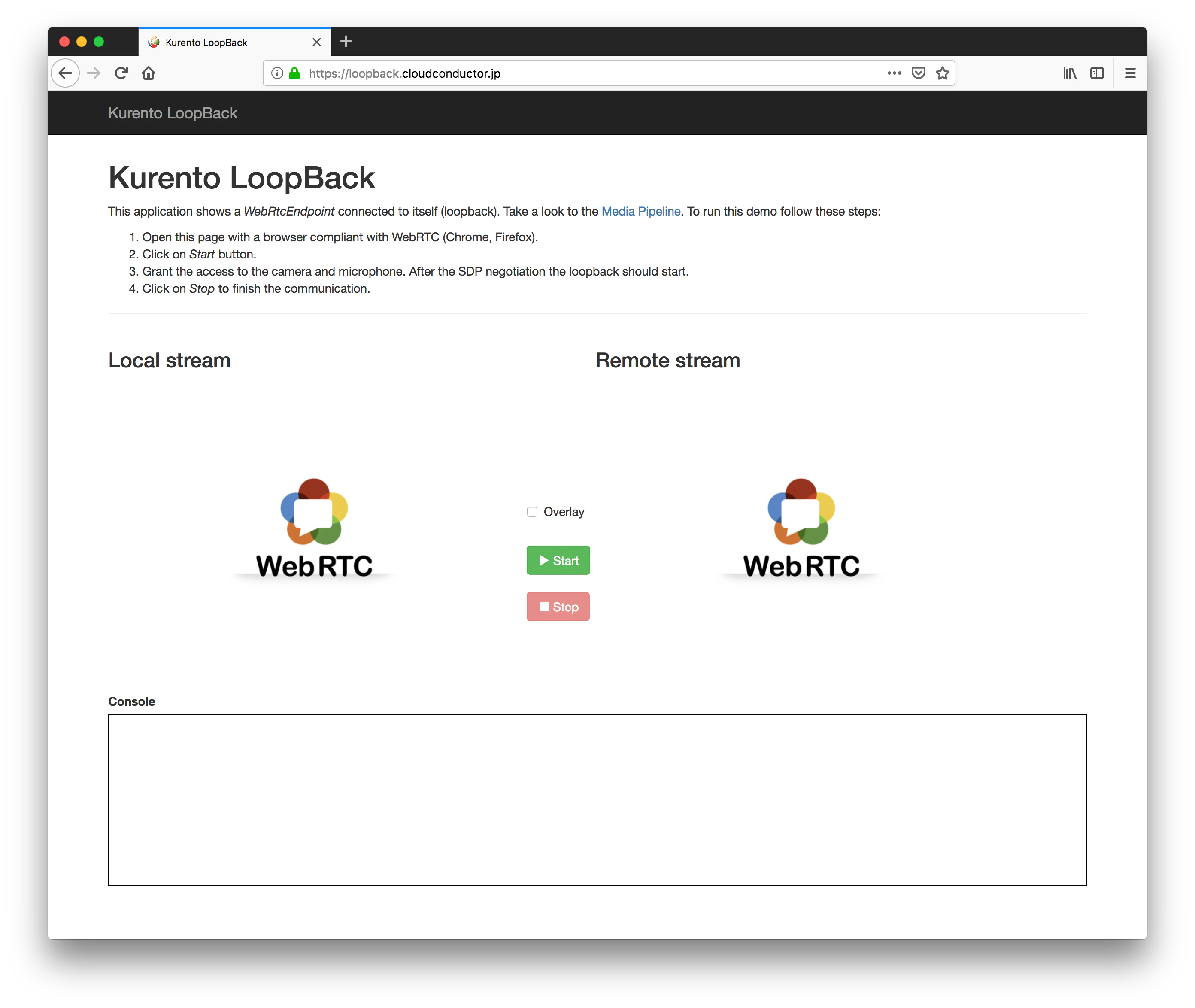1195x1008 pixels.
Task: Open the Media Pipeline link
Action: click(641, 211)
